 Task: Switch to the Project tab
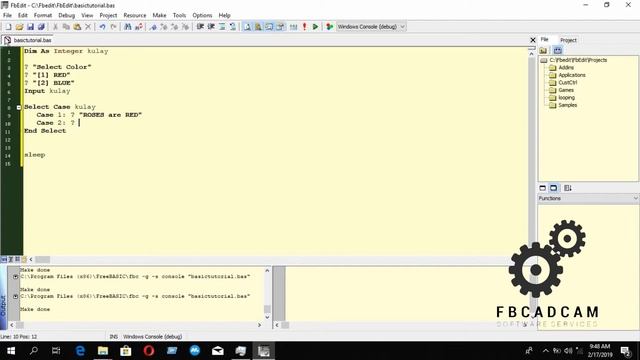pos(568,40)
